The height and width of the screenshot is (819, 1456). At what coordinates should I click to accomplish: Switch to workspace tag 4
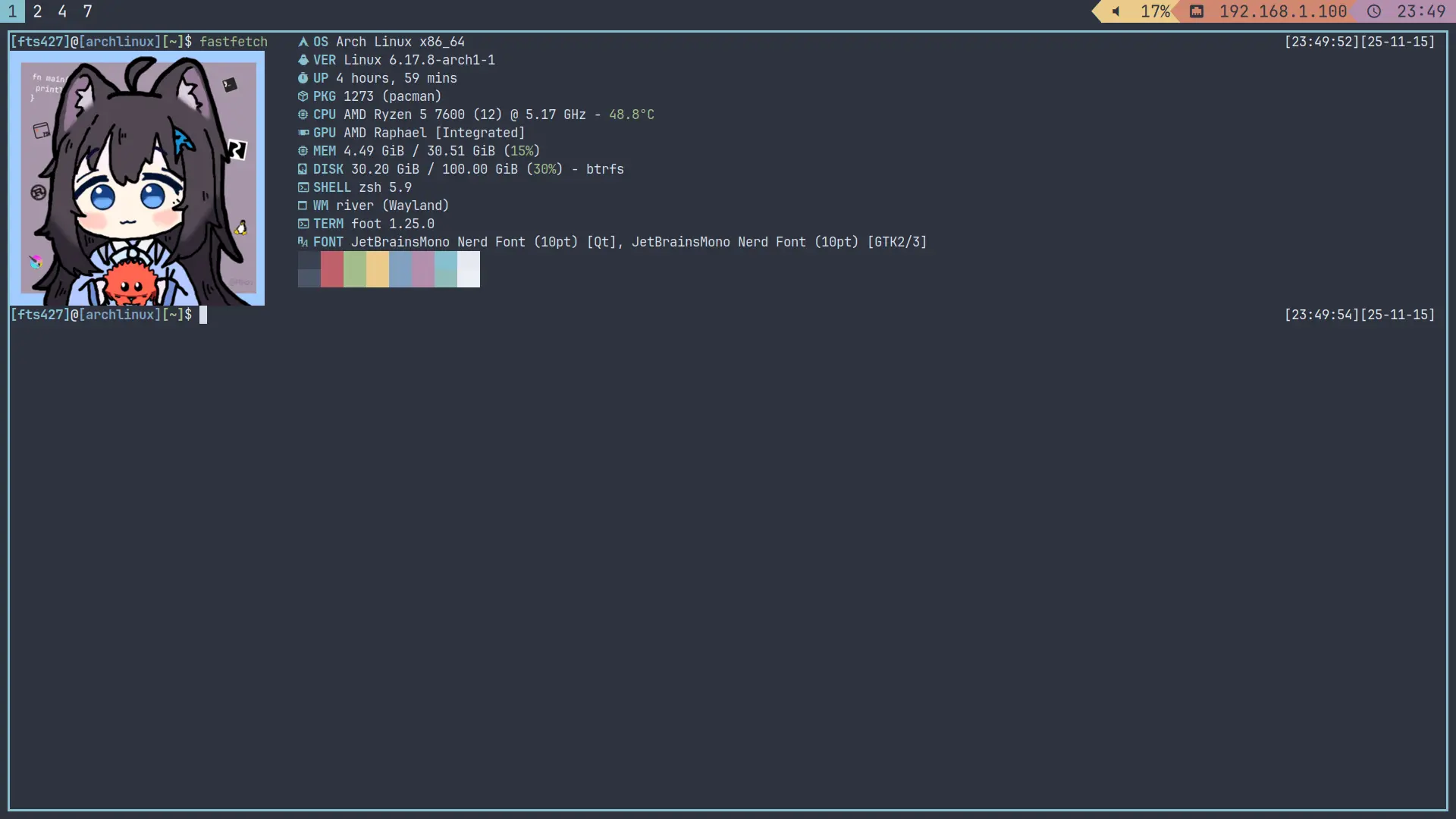point(62,11)
